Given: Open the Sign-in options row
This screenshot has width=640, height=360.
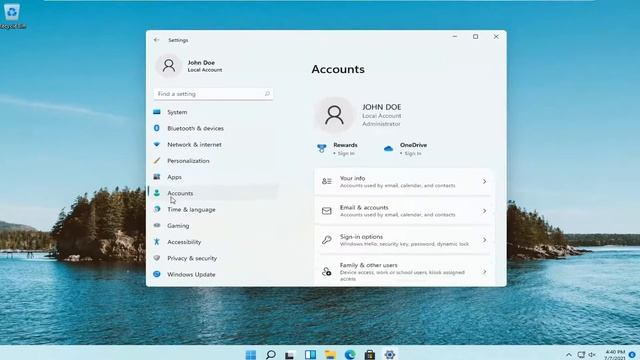Looking at the screenshot, I should coord(403,240).
